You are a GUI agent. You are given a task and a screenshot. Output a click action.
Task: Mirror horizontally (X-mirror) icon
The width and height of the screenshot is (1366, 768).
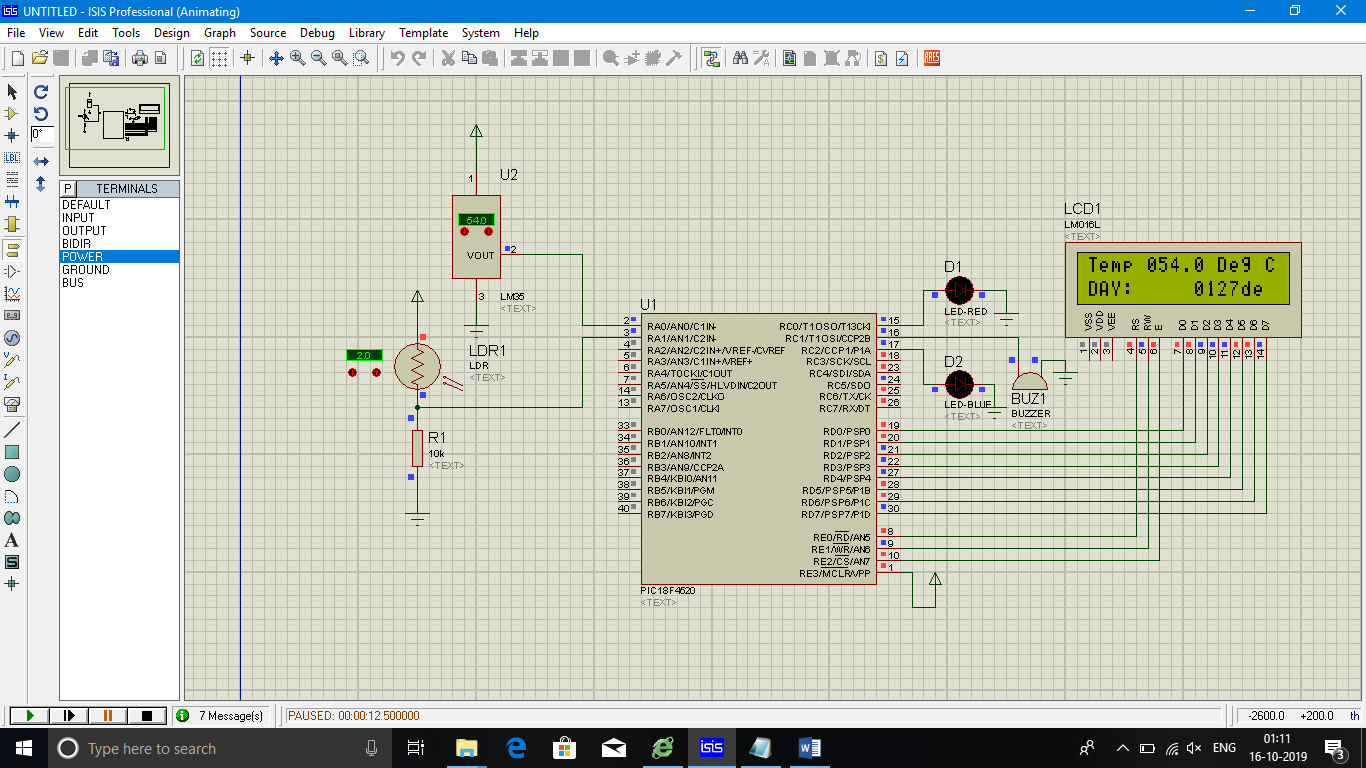(x=41, y=161)
